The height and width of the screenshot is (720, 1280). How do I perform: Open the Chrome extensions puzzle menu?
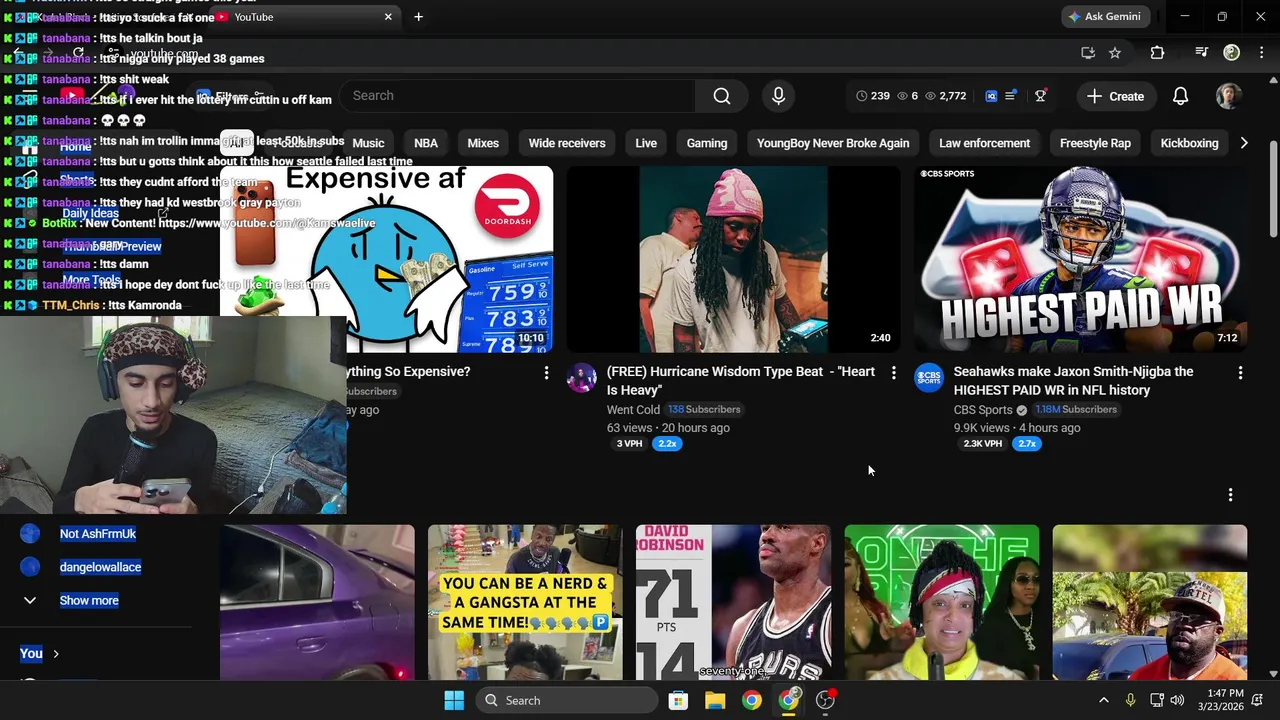(1157, 53)
